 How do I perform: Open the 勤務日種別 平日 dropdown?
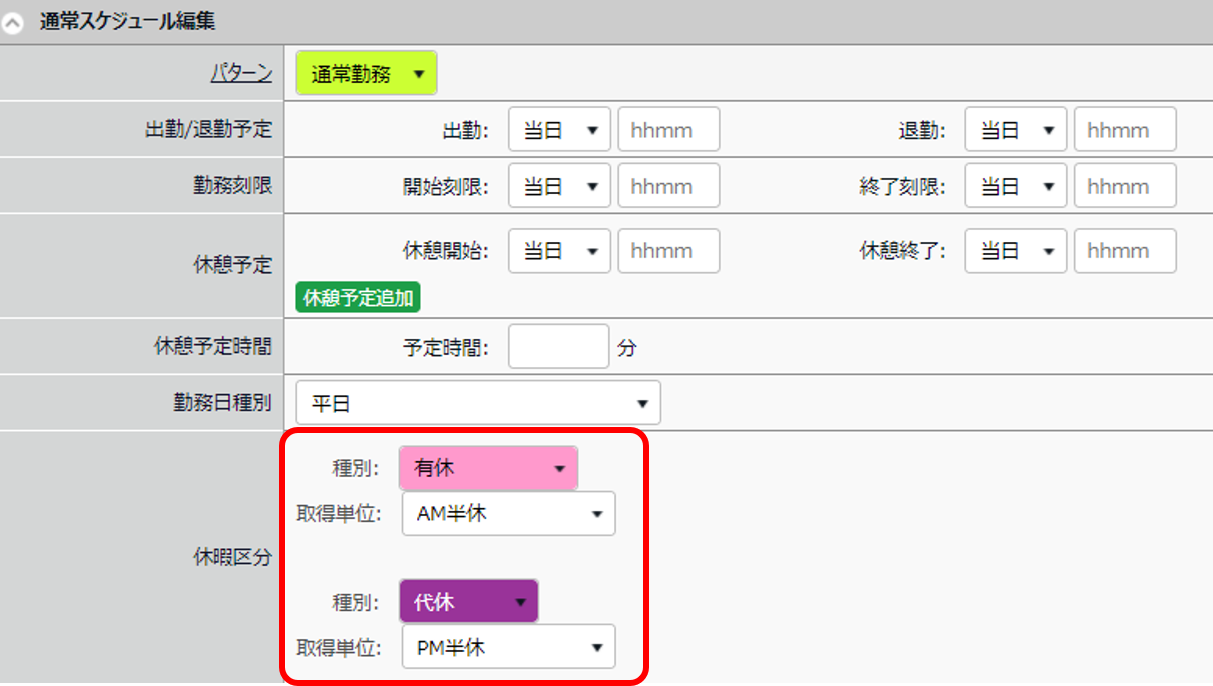tap(478, 404)
